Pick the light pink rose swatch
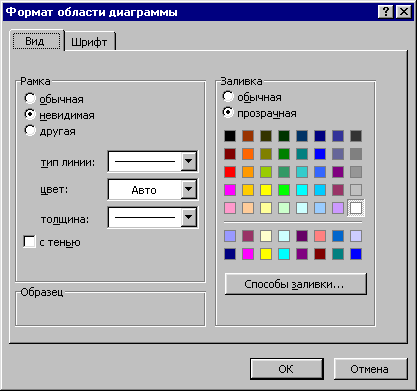This screenshot has width=417, height=391. coord(230,208)
